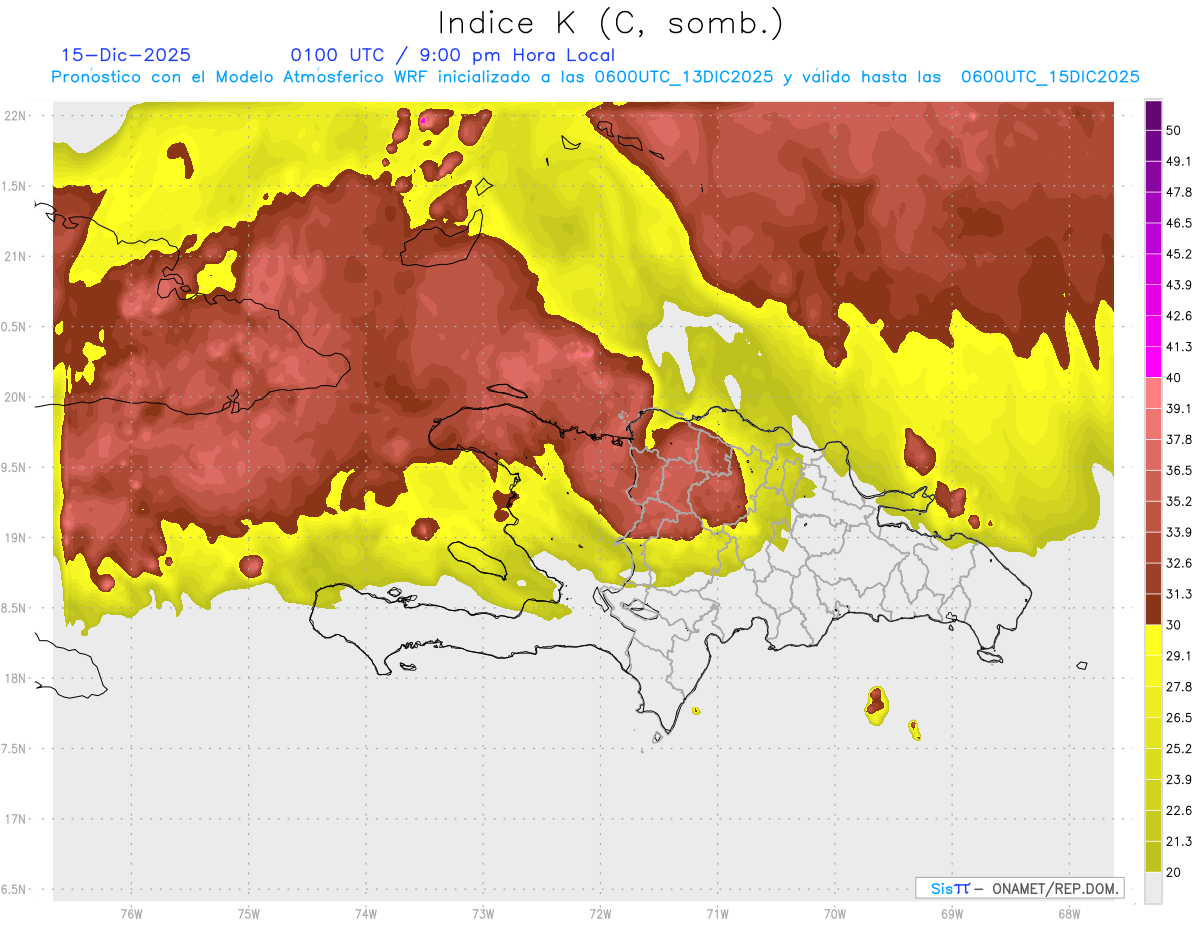The width and height of the screenshot is (1200, 927).
Task: Click the "0100 UTC / 9:00 pm Hora Local" time text
Action: tap(453, 56)
